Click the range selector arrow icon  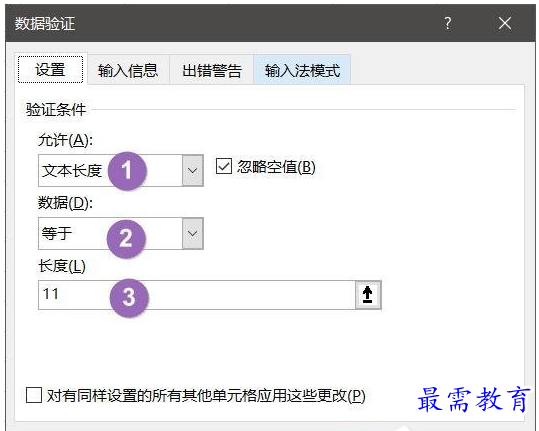click(x=368, y=295)
